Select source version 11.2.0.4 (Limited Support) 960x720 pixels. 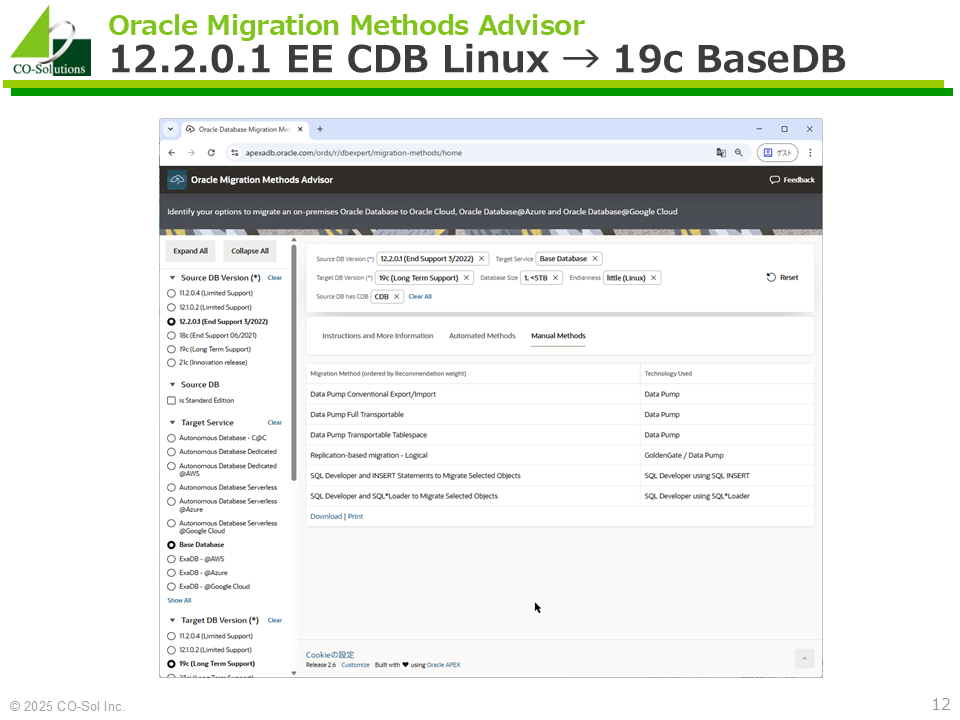[171, 293]
